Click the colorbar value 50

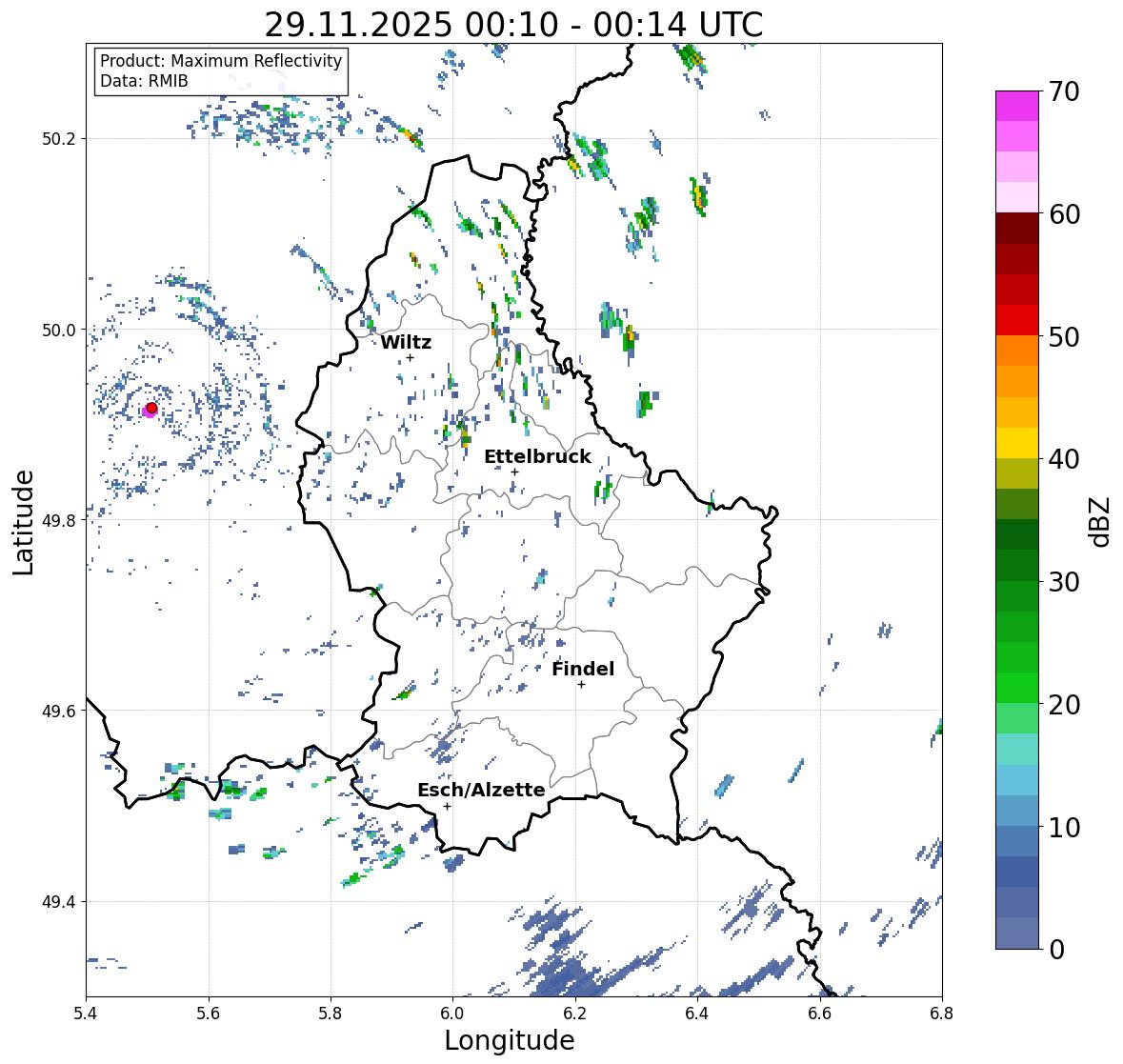tap(1064, 337)
